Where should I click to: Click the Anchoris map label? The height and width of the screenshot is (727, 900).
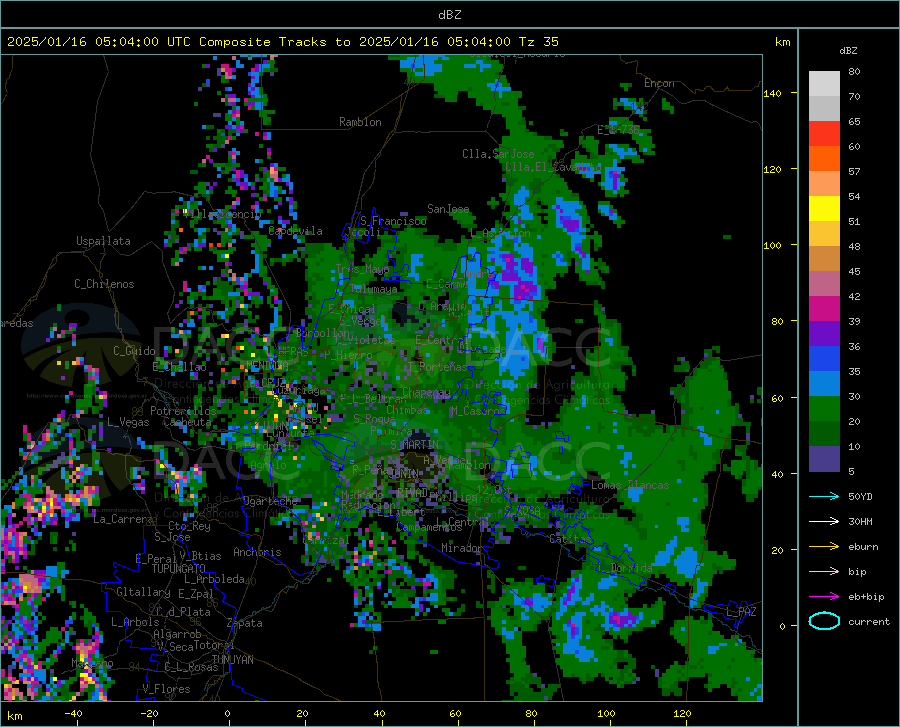(257, 552)
